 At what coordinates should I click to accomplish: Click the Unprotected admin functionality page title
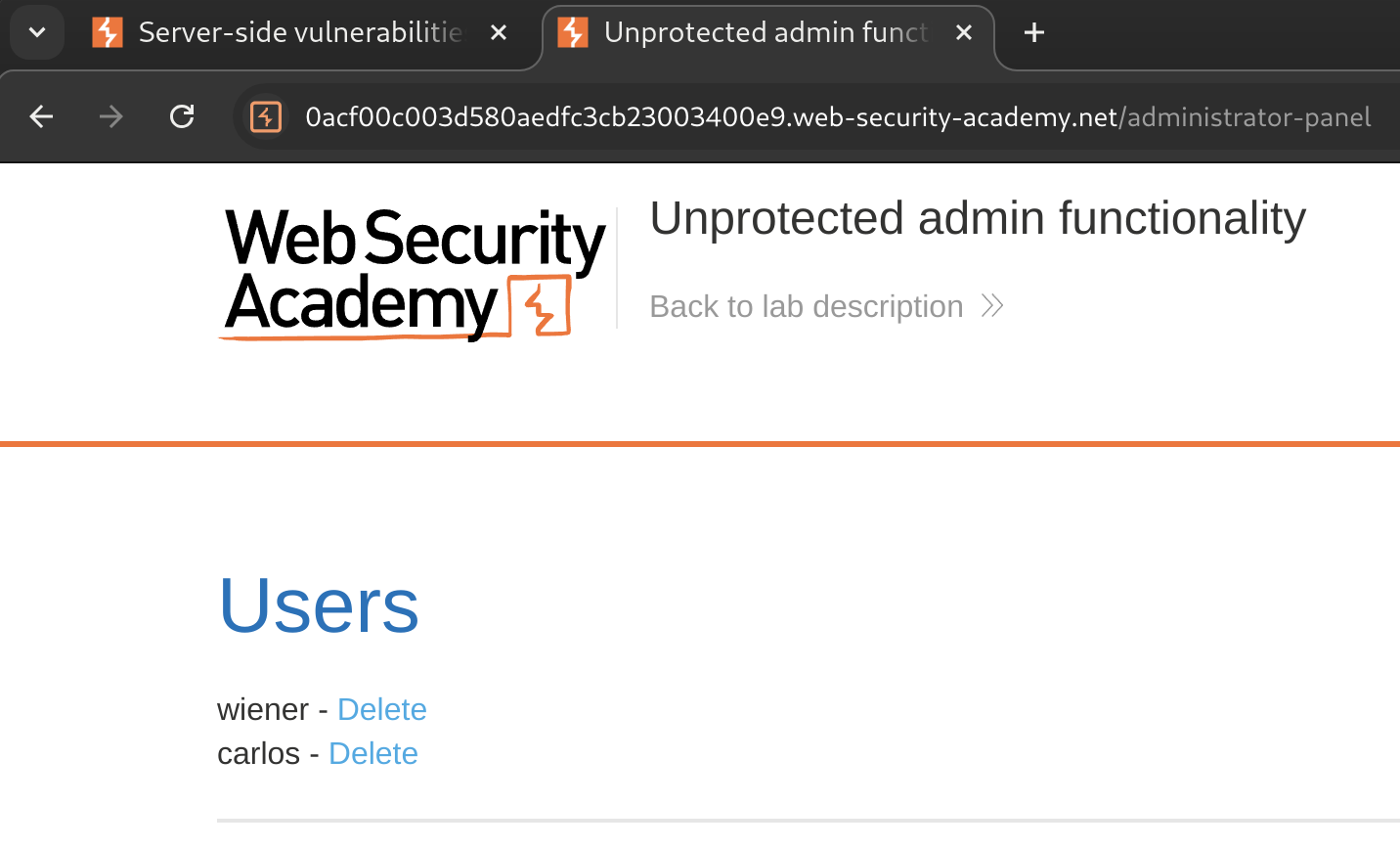[977, 218]
